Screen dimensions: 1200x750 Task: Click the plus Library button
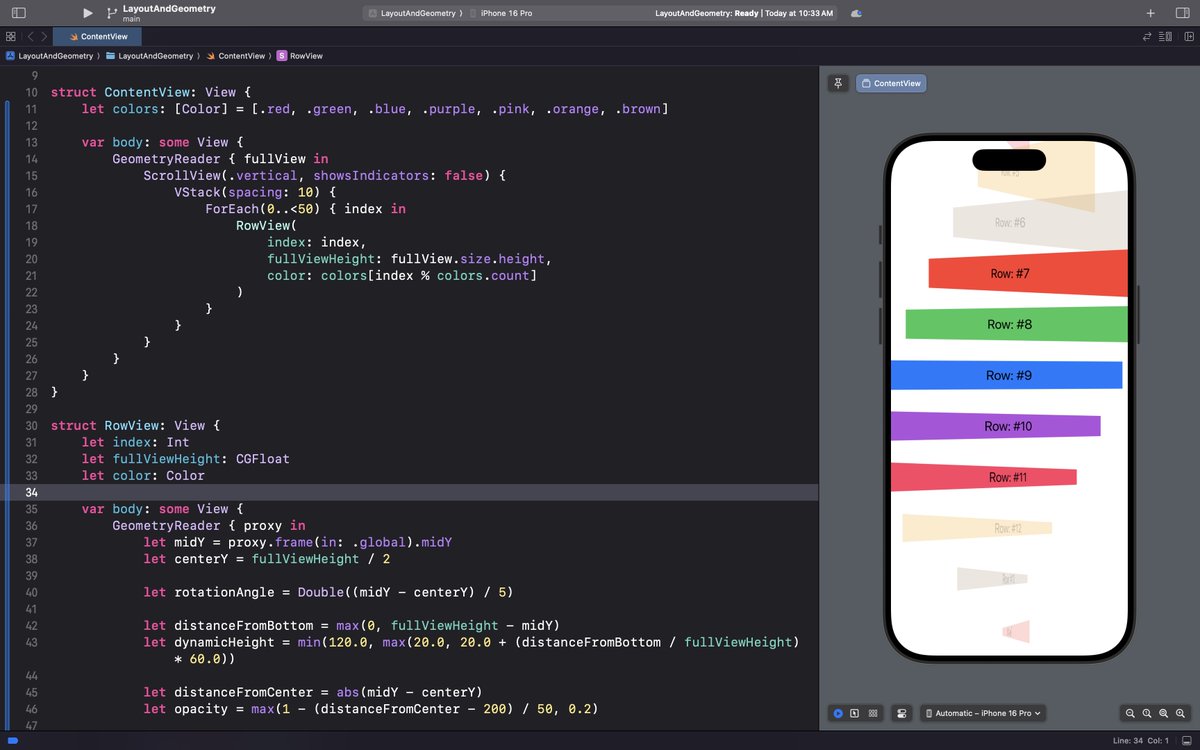[x=1151, y=13]
